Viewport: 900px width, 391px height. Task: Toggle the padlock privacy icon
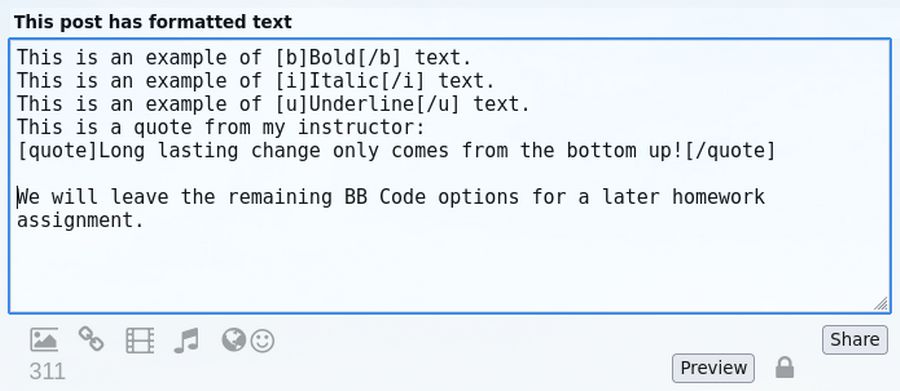[x=785, y=367]
